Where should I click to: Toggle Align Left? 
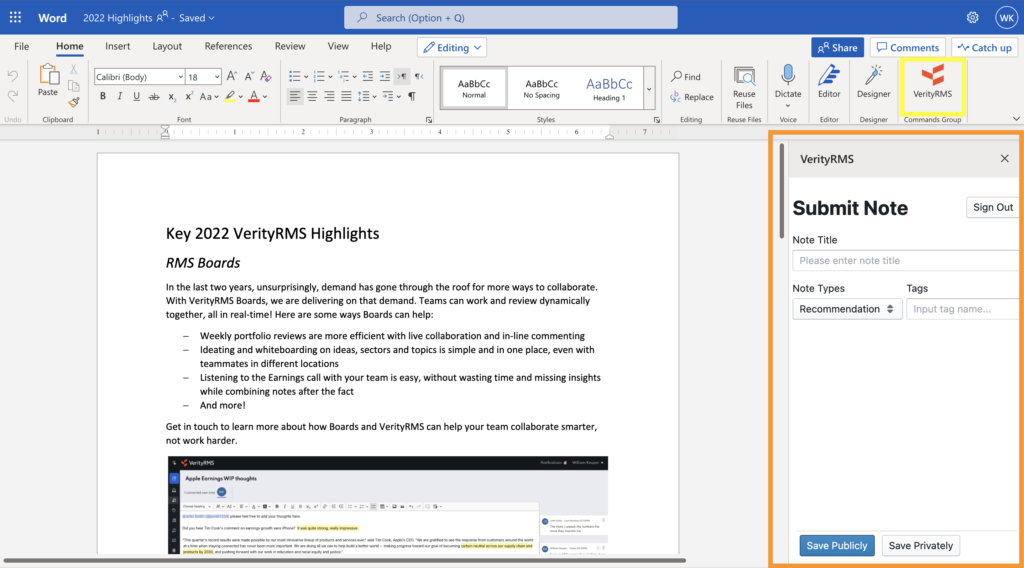(295, 97)
